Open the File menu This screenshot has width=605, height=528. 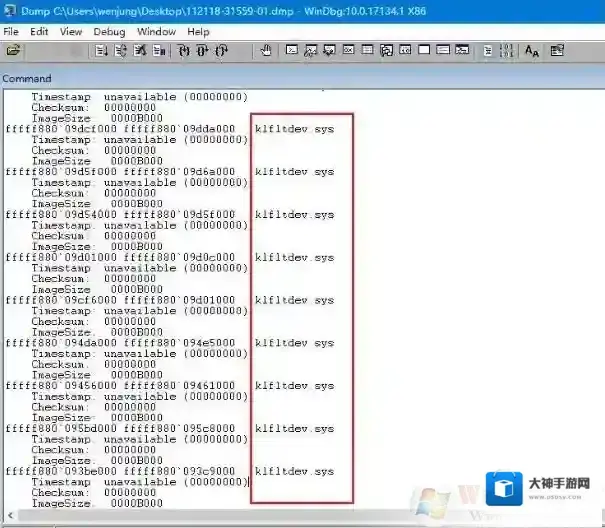point(11,32)
